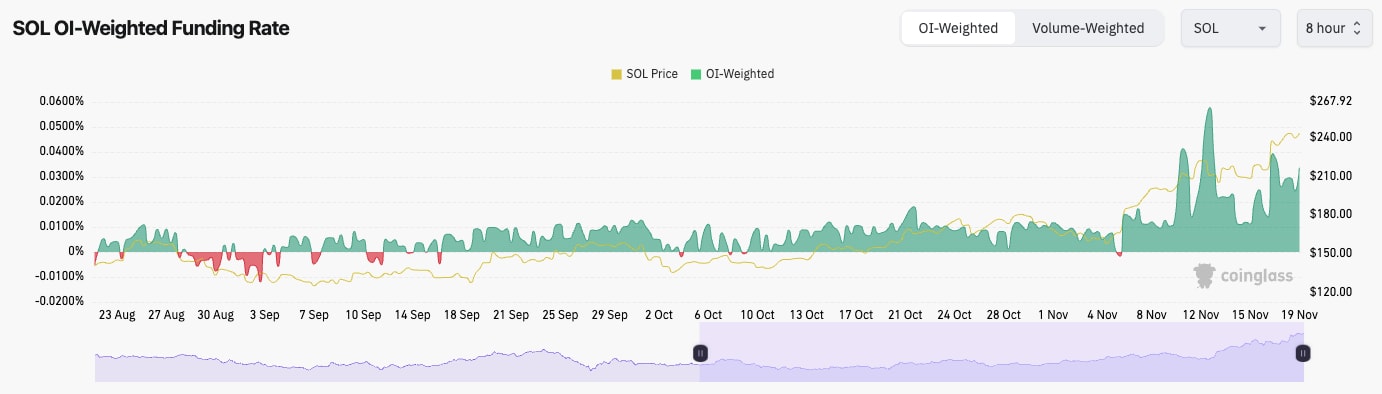Click the $180.00 price axis label
This screenshot has width=1382, height=394.
pyautogui.click(x=1330, y=214)
